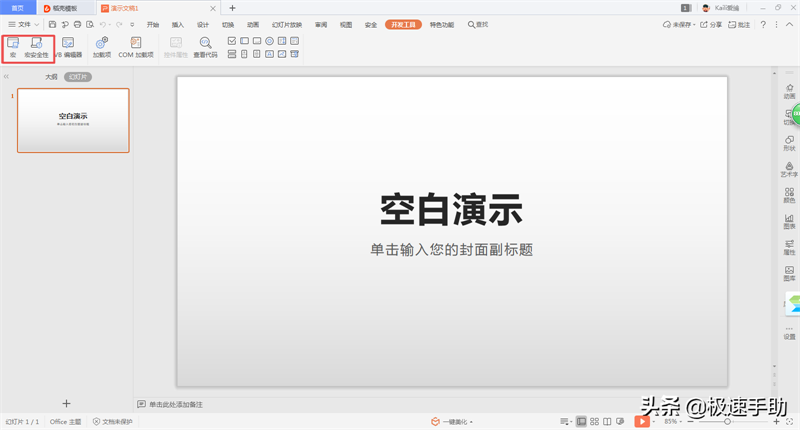The height and width of the screenshot is (430, 800).
Task: Click the zoom slider in status bar
Action: click(727, 422)
